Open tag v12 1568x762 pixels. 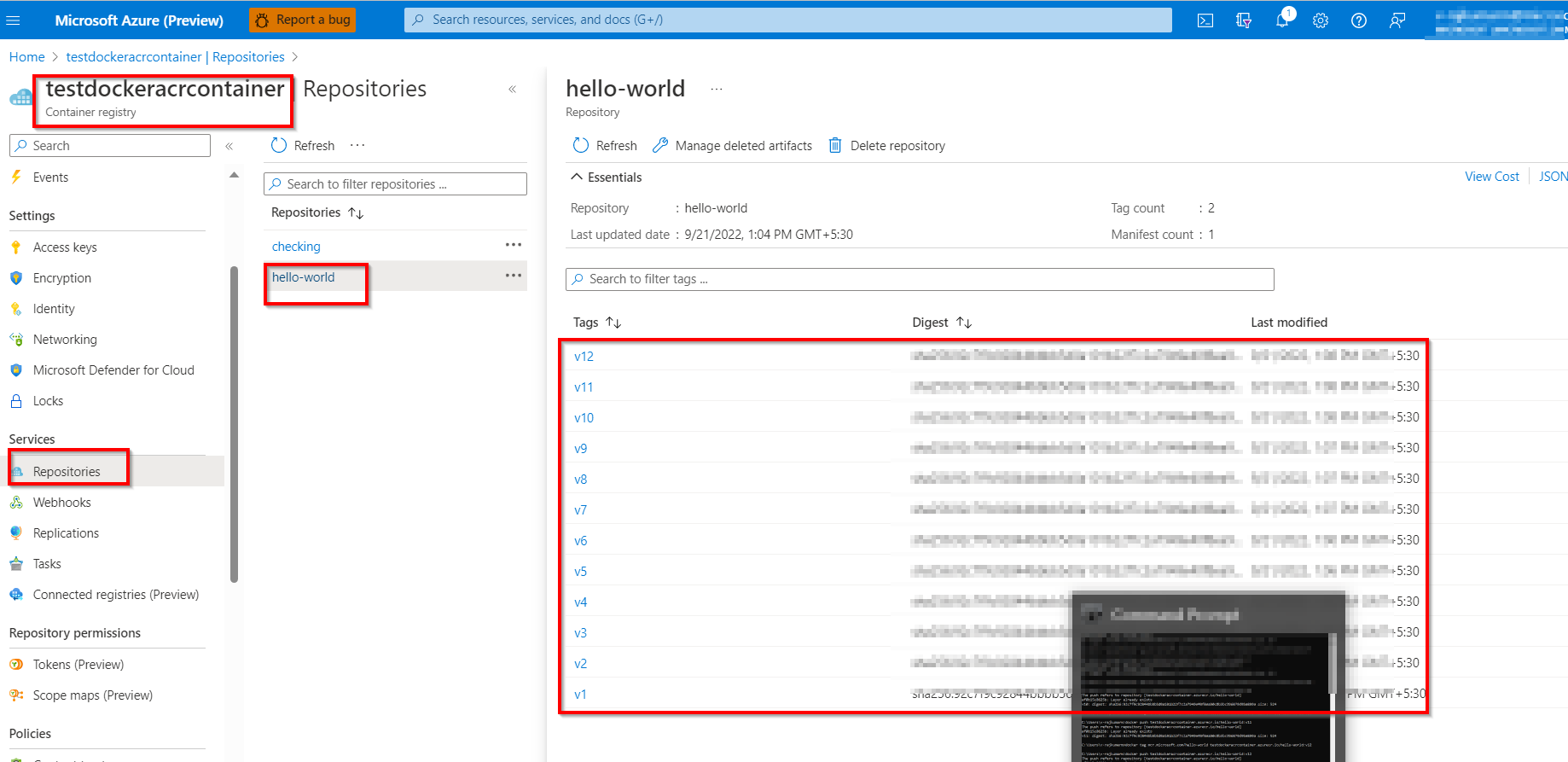tap(584, 357)
